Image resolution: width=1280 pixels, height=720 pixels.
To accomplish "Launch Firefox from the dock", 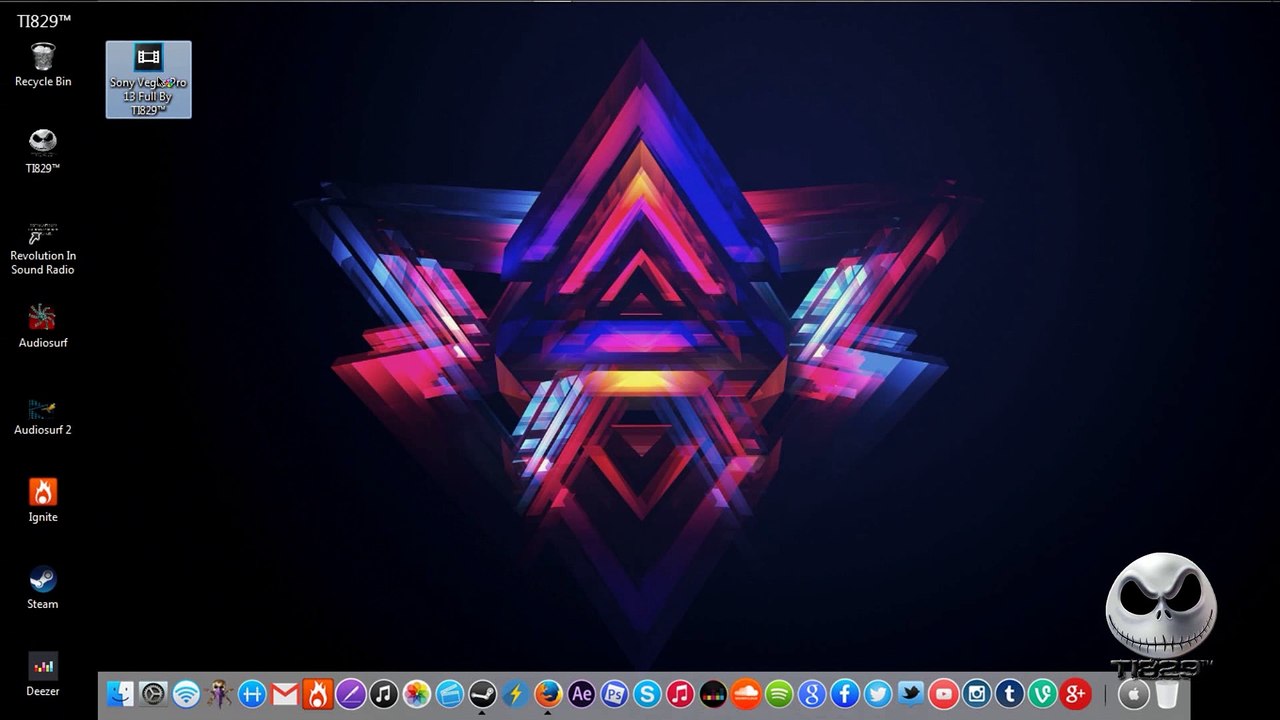I will pyautogui.click(x=549, y=694).
